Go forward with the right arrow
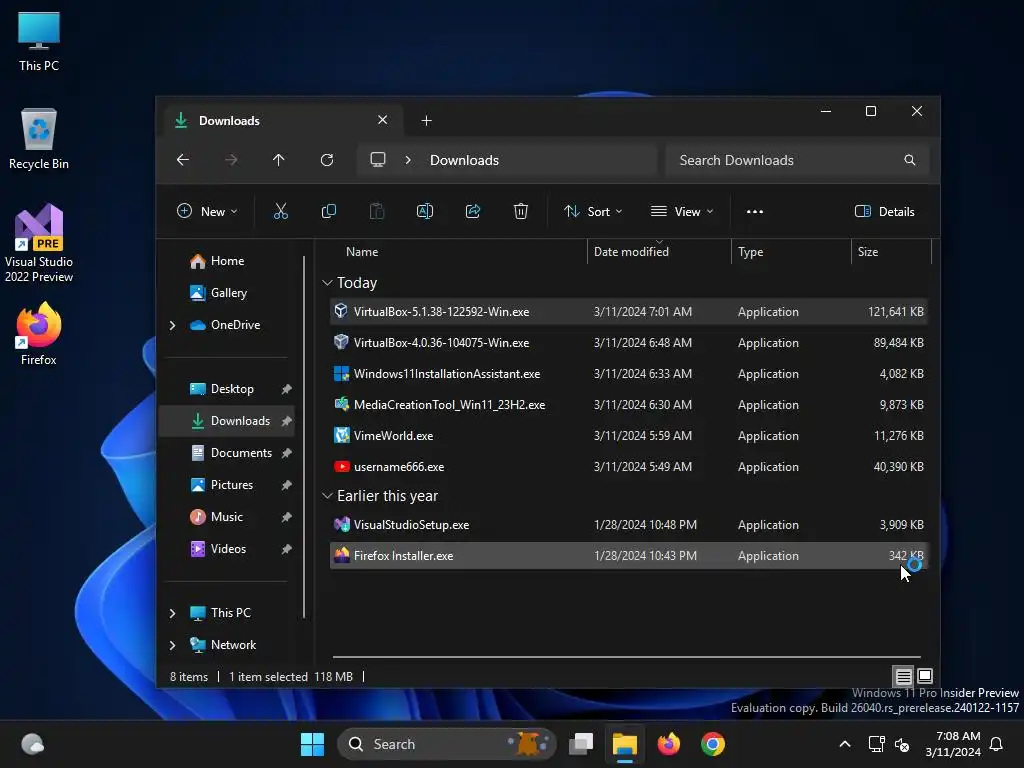Viewport: 1024px width, 768px height. point(231,160)
